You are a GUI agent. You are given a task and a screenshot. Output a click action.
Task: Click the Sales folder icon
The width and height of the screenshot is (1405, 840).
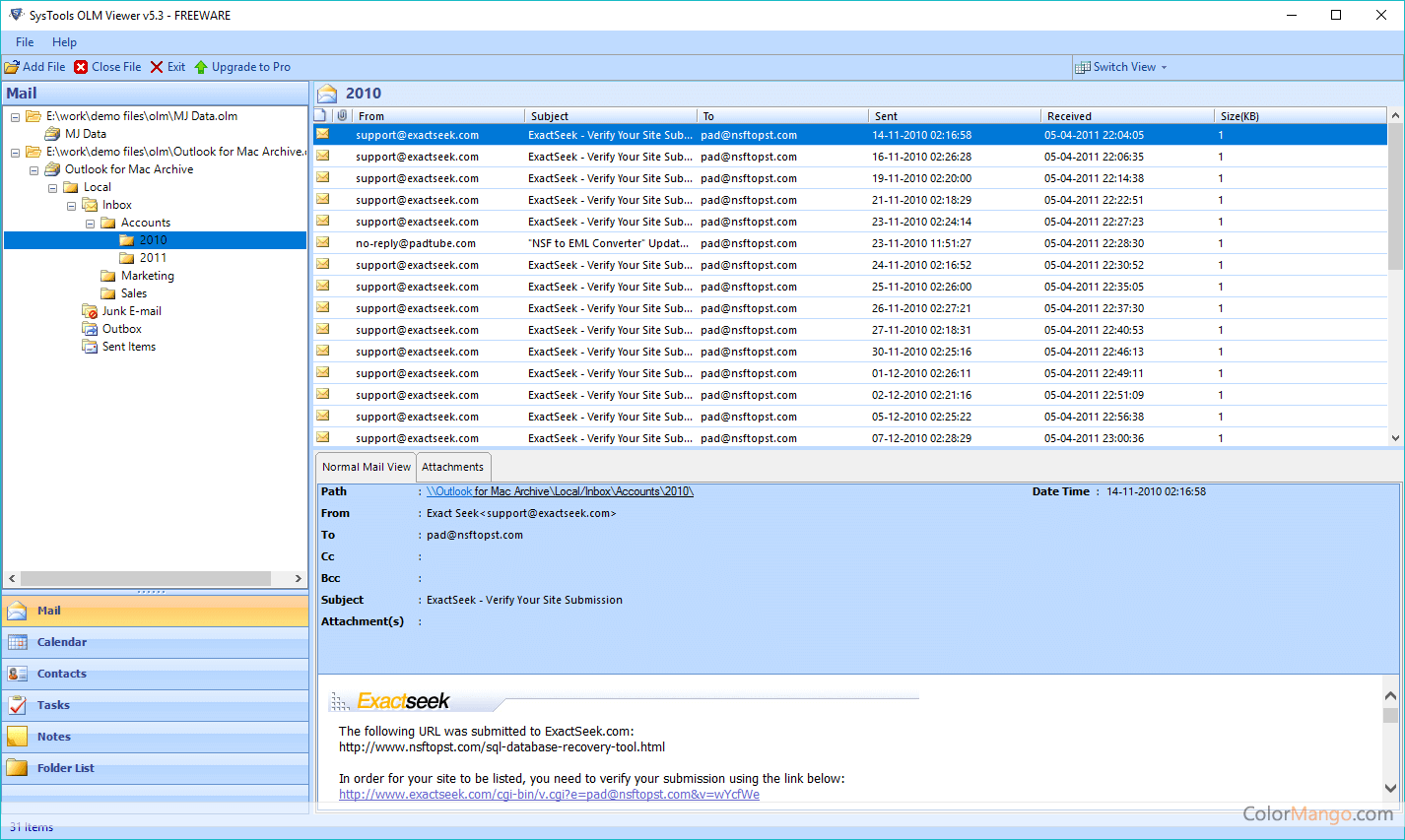108,293
